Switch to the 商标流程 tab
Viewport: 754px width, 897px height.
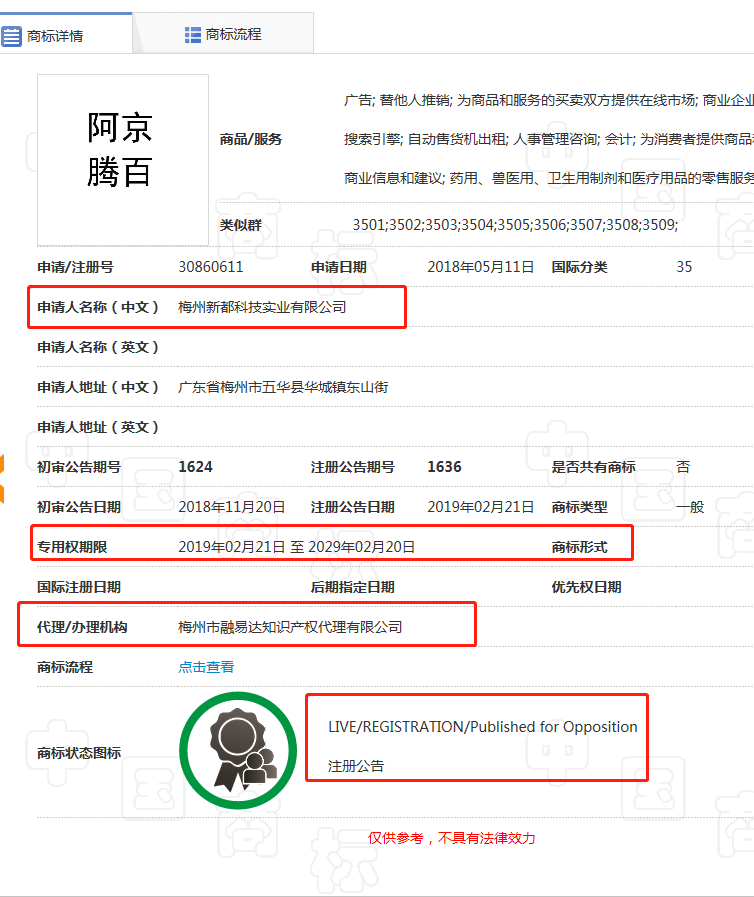coord(233,35)
